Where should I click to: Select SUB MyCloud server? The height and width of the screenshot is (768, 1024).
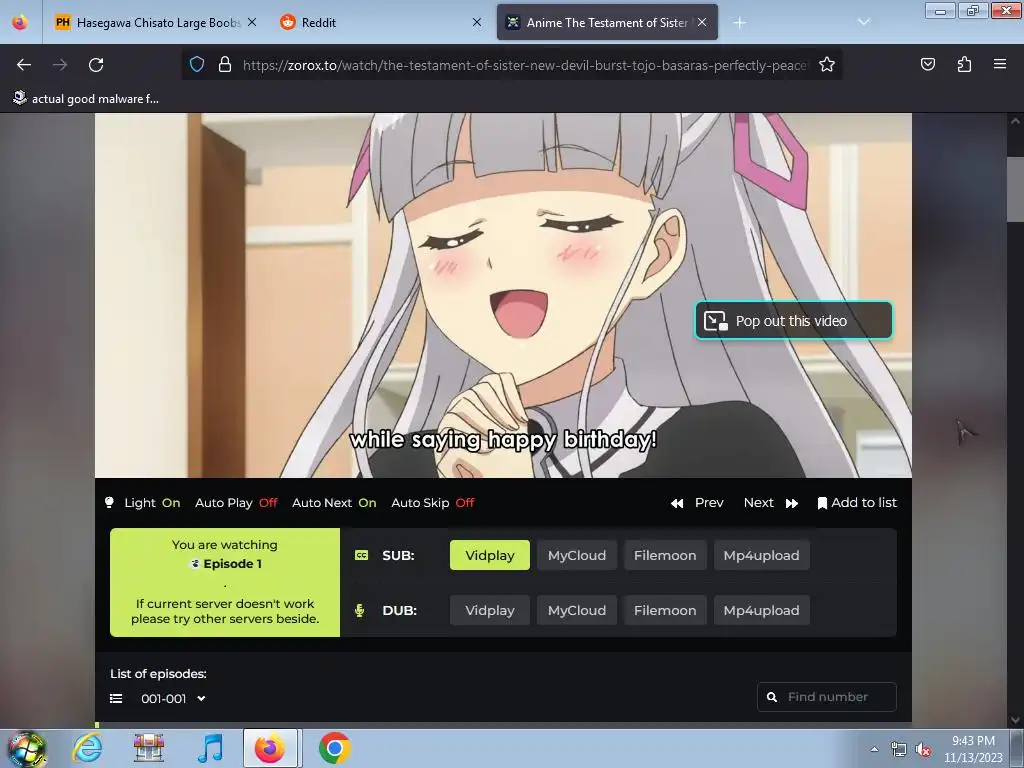(577, 555)
